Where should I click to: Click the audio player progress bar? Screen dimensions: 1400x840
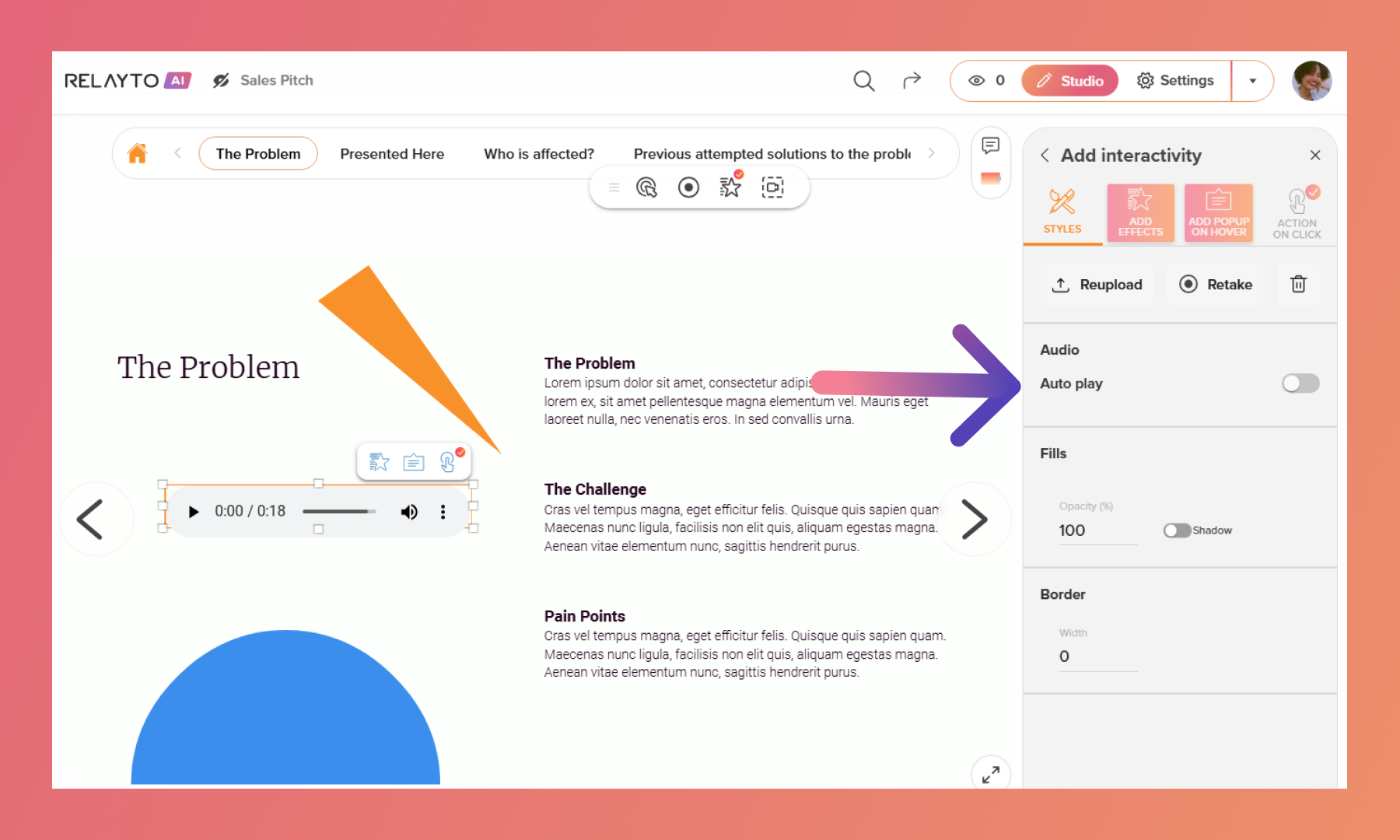point(339,512)
